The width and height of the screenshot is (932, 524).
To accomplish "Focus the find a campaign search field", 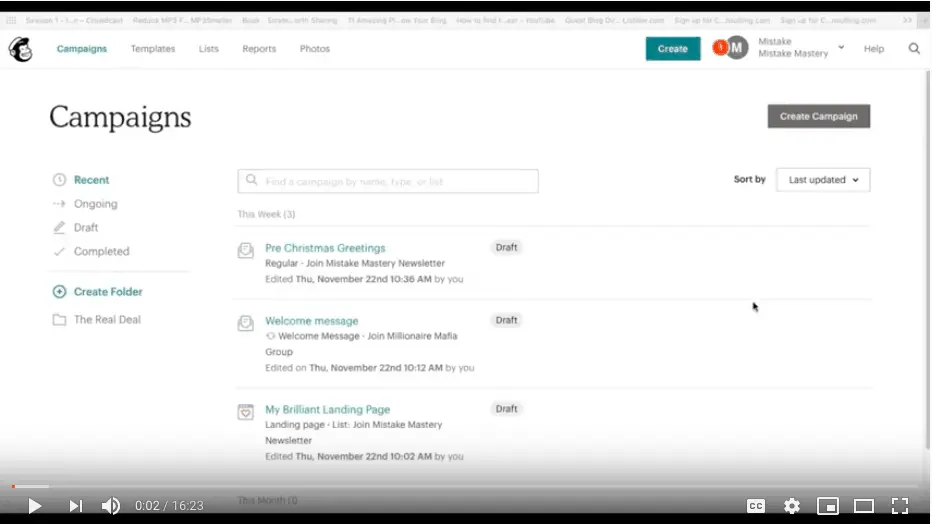I will [388, 181].
